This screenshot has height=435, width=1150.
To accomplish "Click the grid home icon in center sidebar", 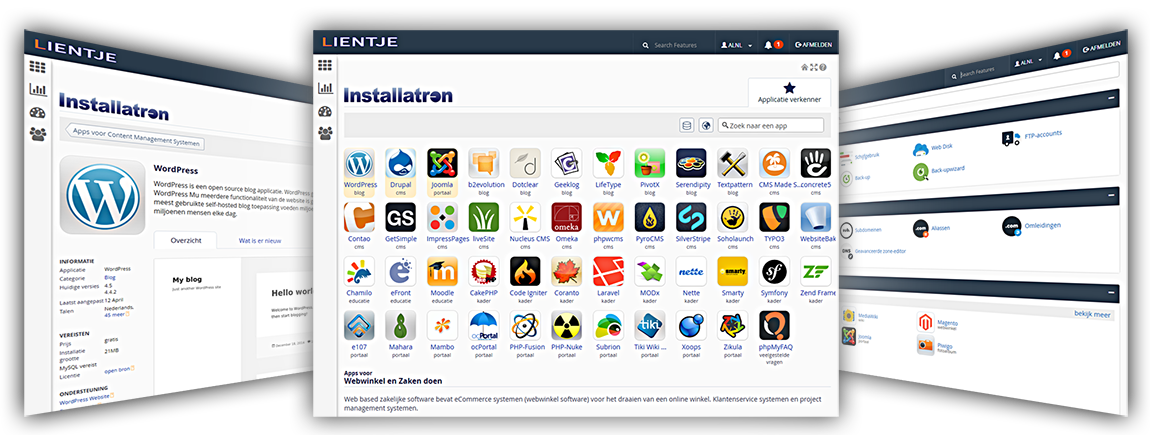I will coord(325,65).
